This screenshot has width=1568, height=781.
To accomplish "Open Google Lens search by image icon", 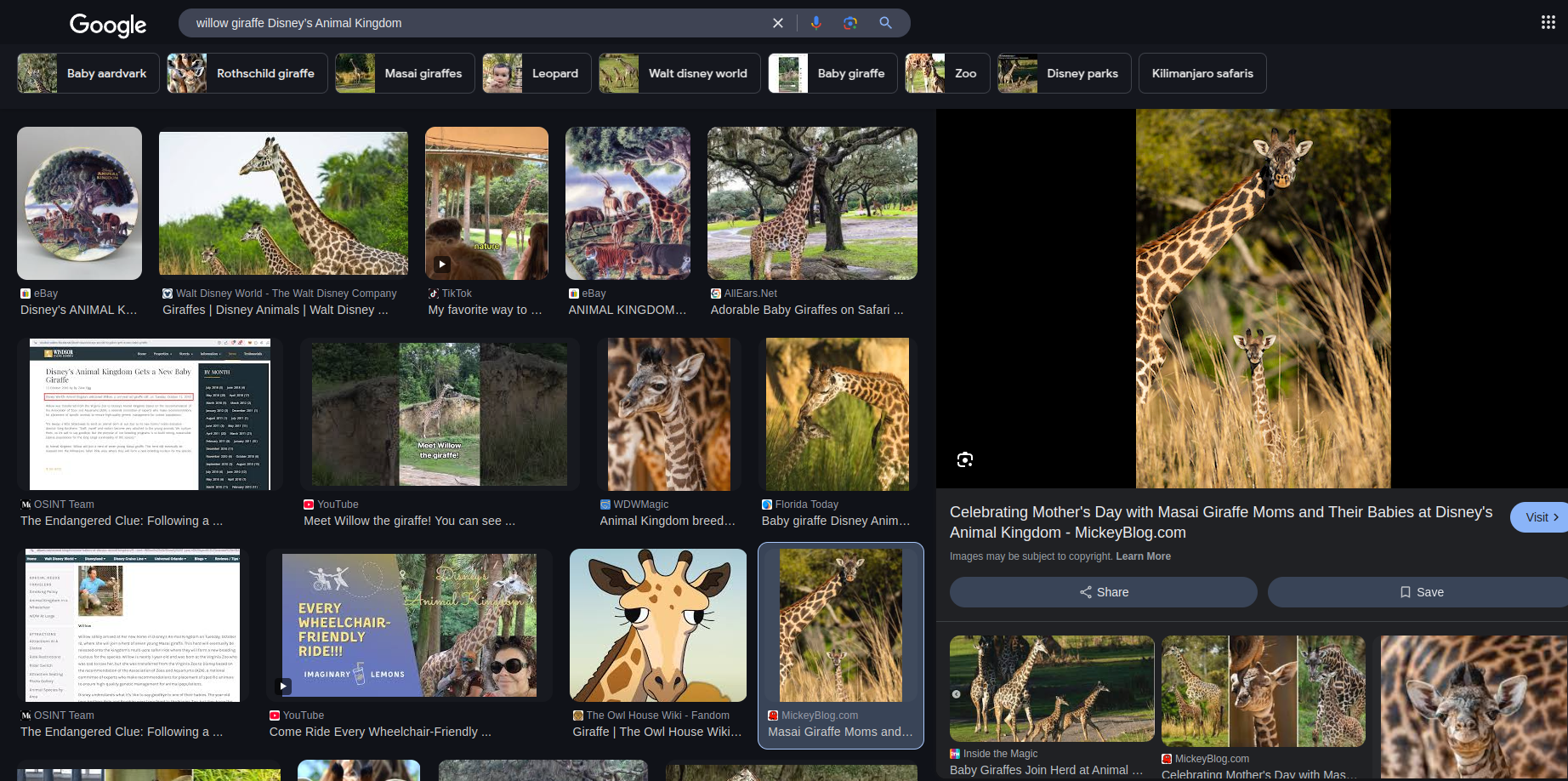I will pyautogui.click(x=849, y=23).
